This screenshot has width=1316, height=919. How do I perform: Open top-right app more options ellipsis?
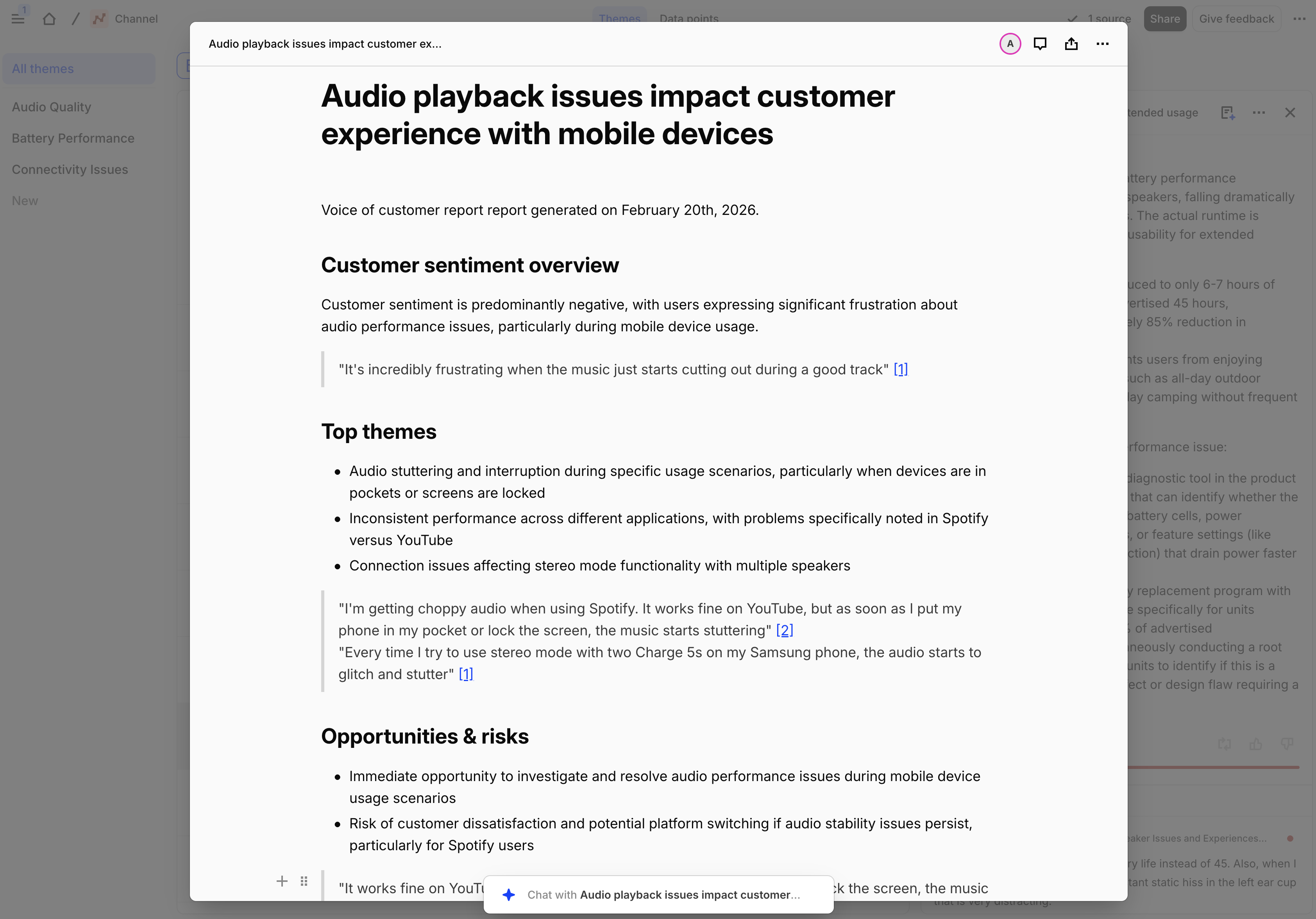pyautogui.click(x=1299, y=18)
